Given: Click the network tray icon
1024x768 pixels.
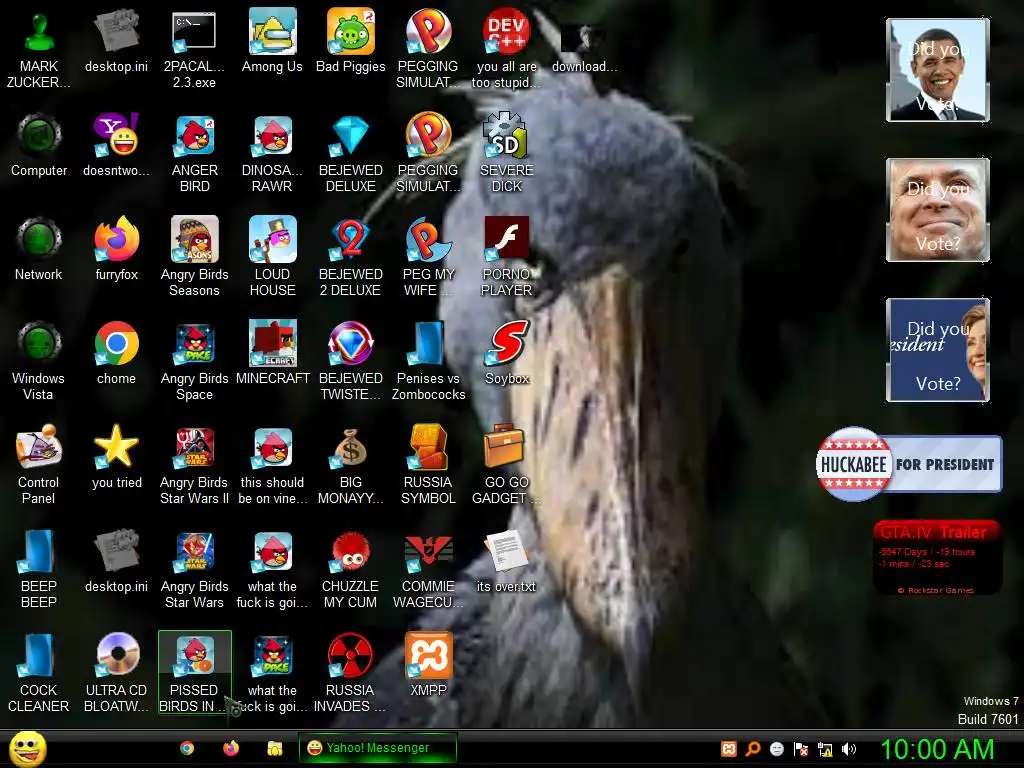Looking at the screenshot, I should (825, 749).
